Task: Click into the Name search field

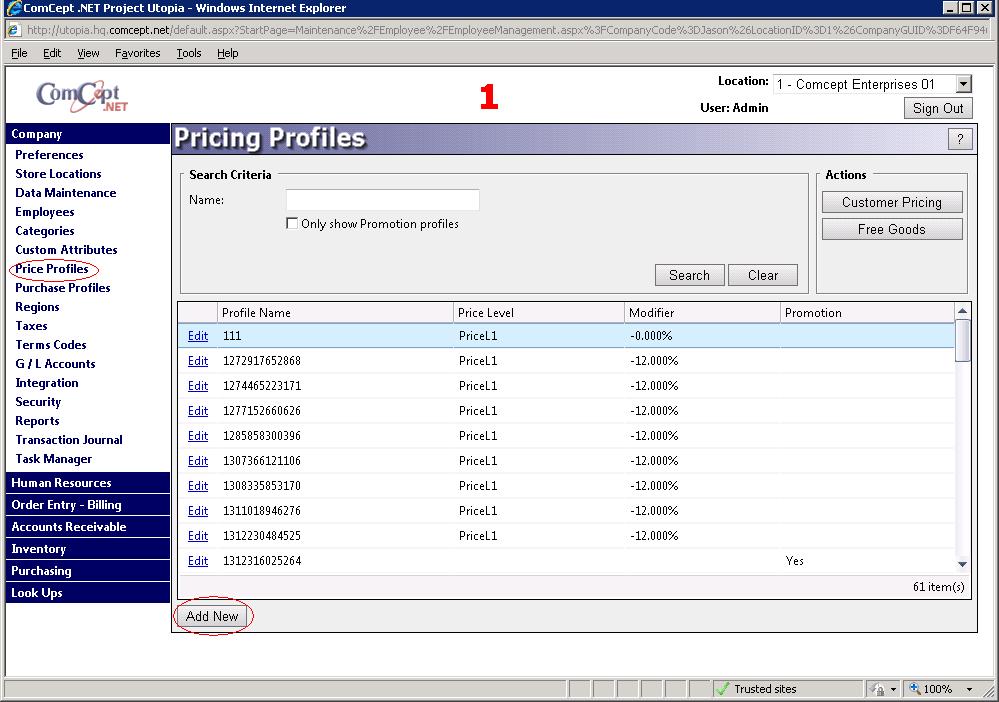Action: click(x=382, y=200)
